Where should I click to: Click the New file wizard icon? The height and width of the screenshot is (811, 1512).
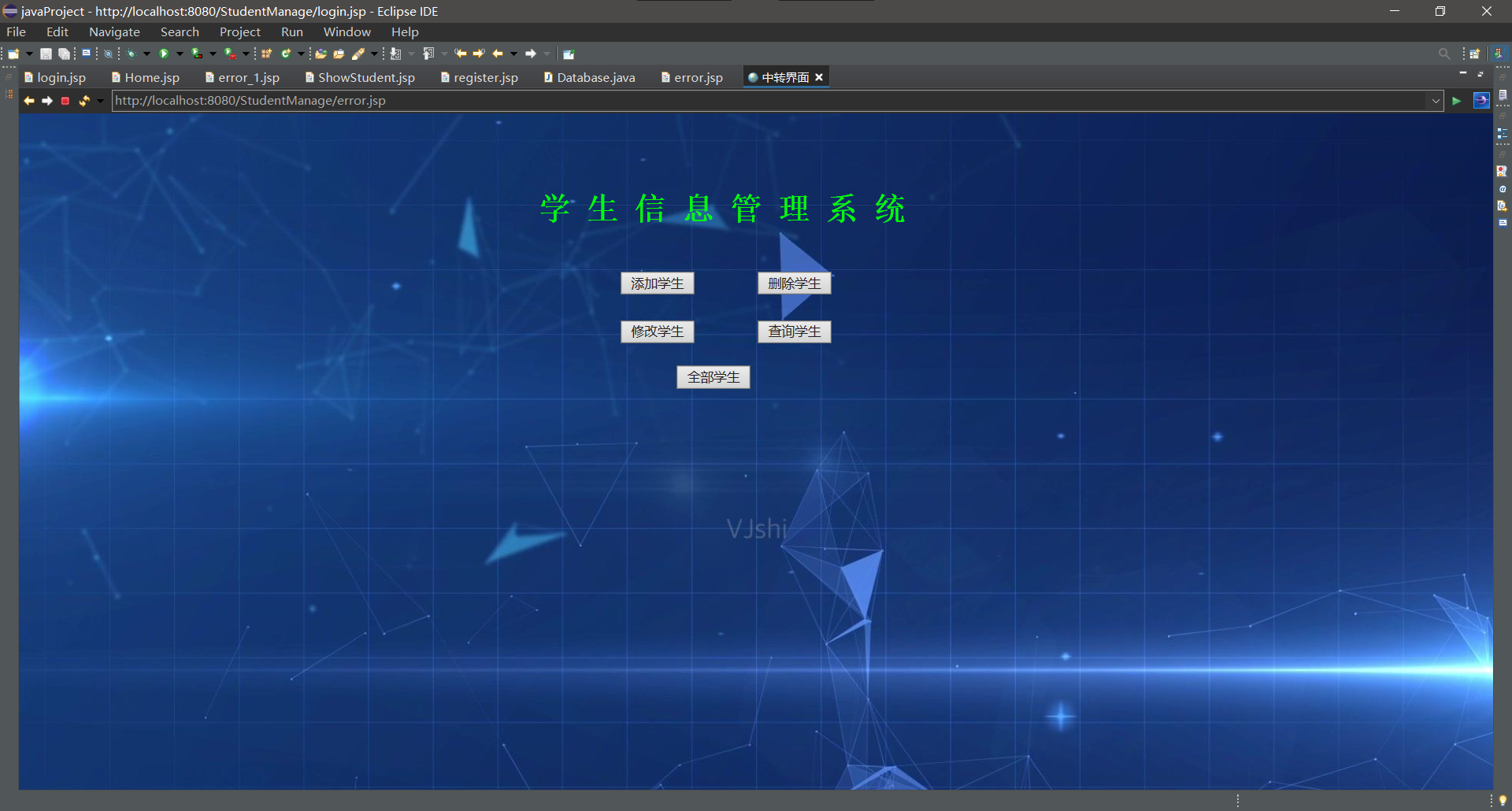(x=13, y=54)
